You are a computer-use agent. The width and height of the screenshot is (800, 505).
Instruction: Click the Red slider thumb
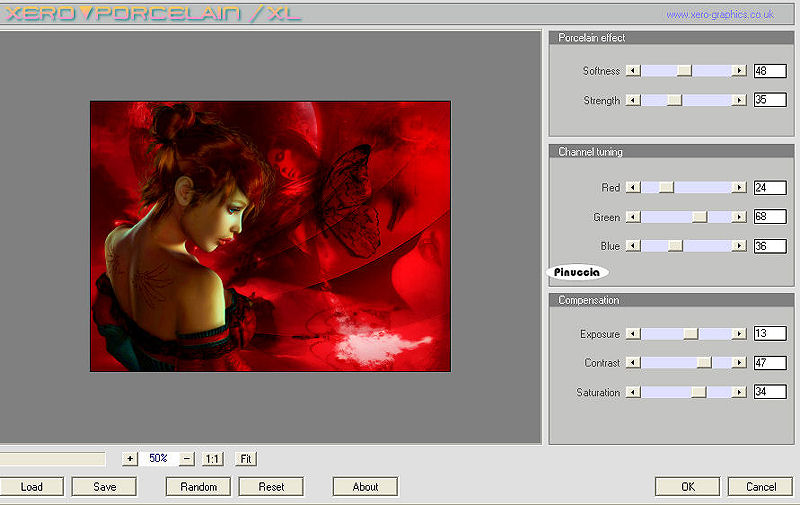666,187
